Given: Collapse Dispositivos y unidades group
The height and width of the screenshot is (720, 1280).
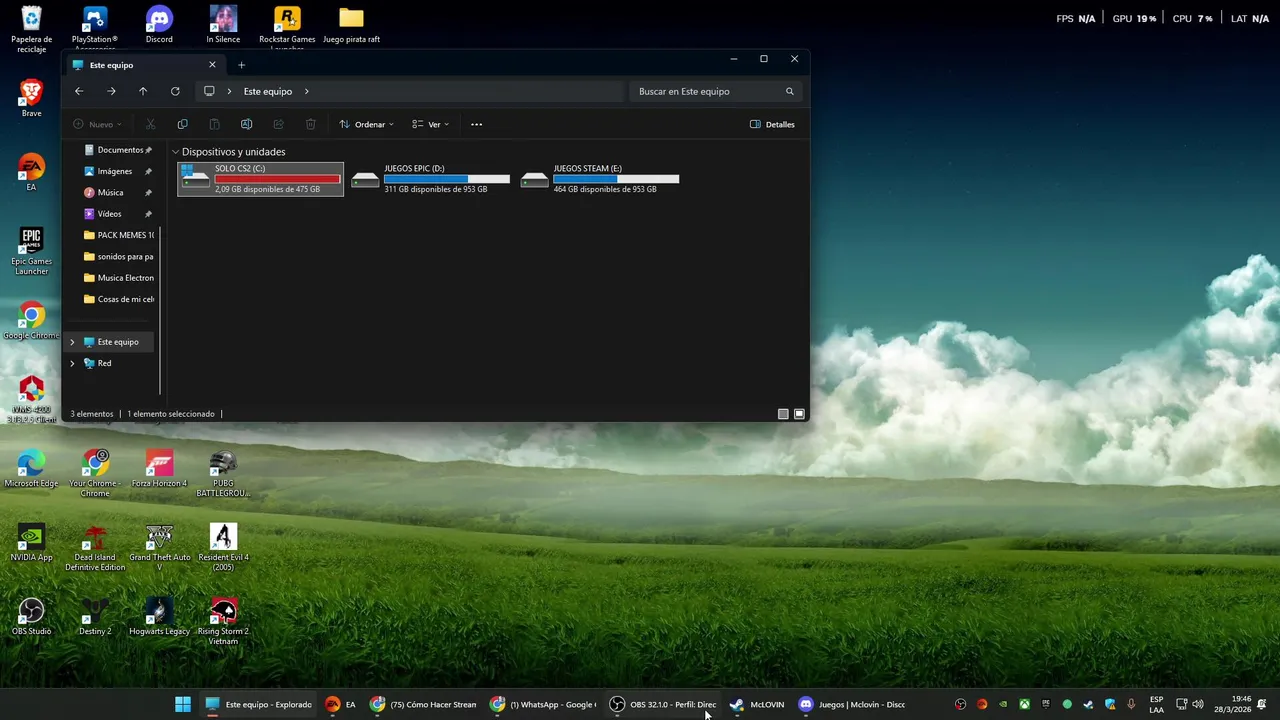Looking at the screenshot, I should tap(175, 152).
